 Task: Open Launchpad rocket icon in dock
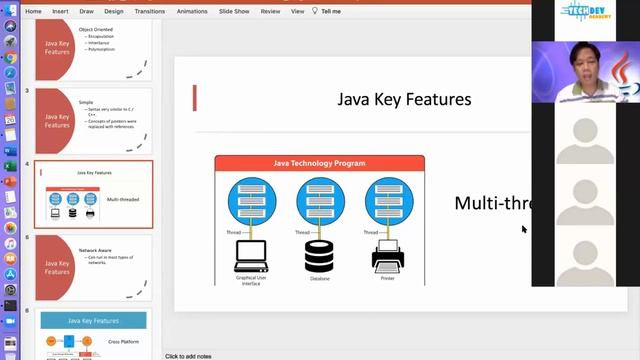click(10, 42)
